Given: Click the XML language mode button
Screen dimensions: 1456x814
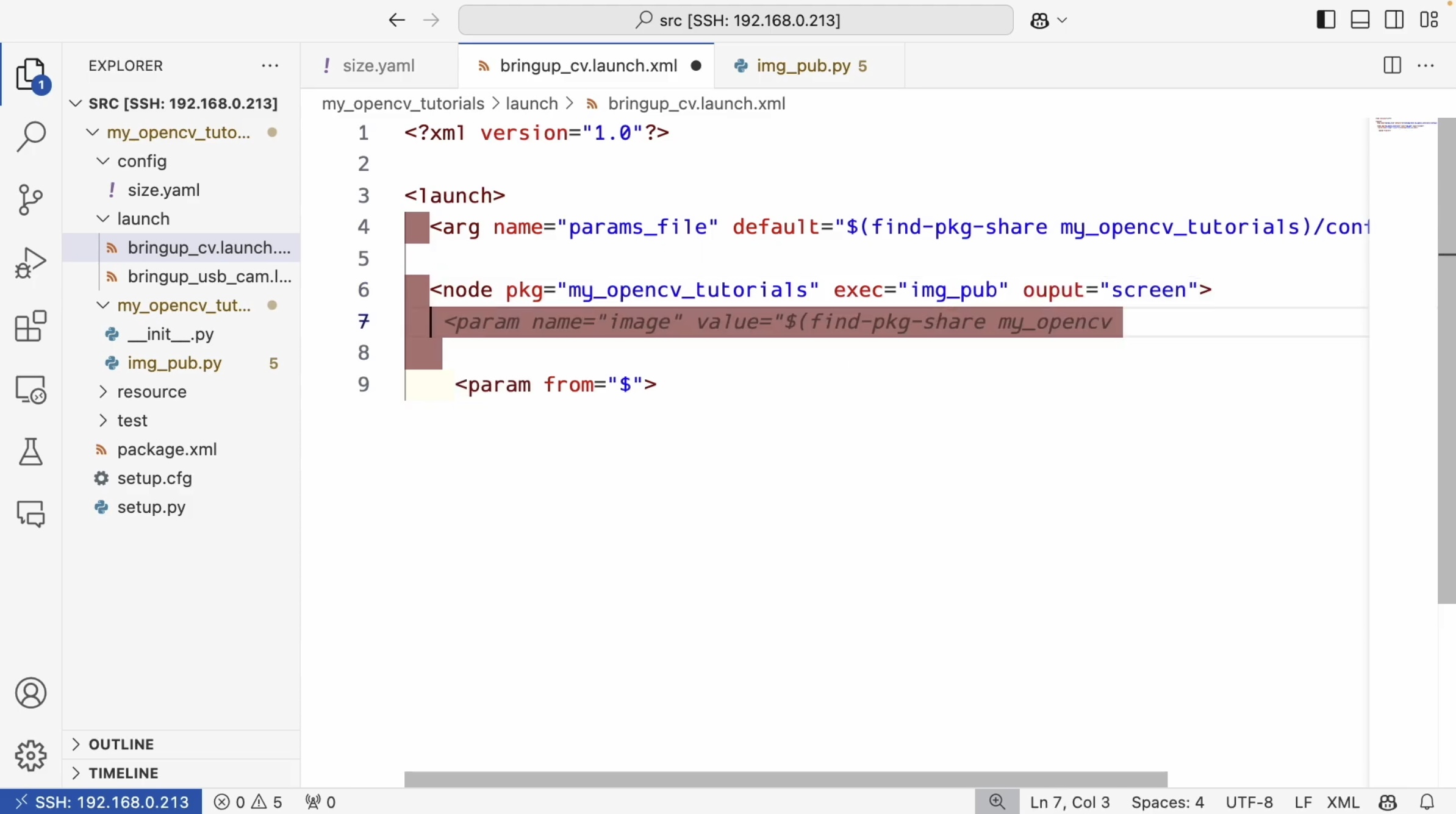Looking at the screenshot, I should [x=1343, y=802].
